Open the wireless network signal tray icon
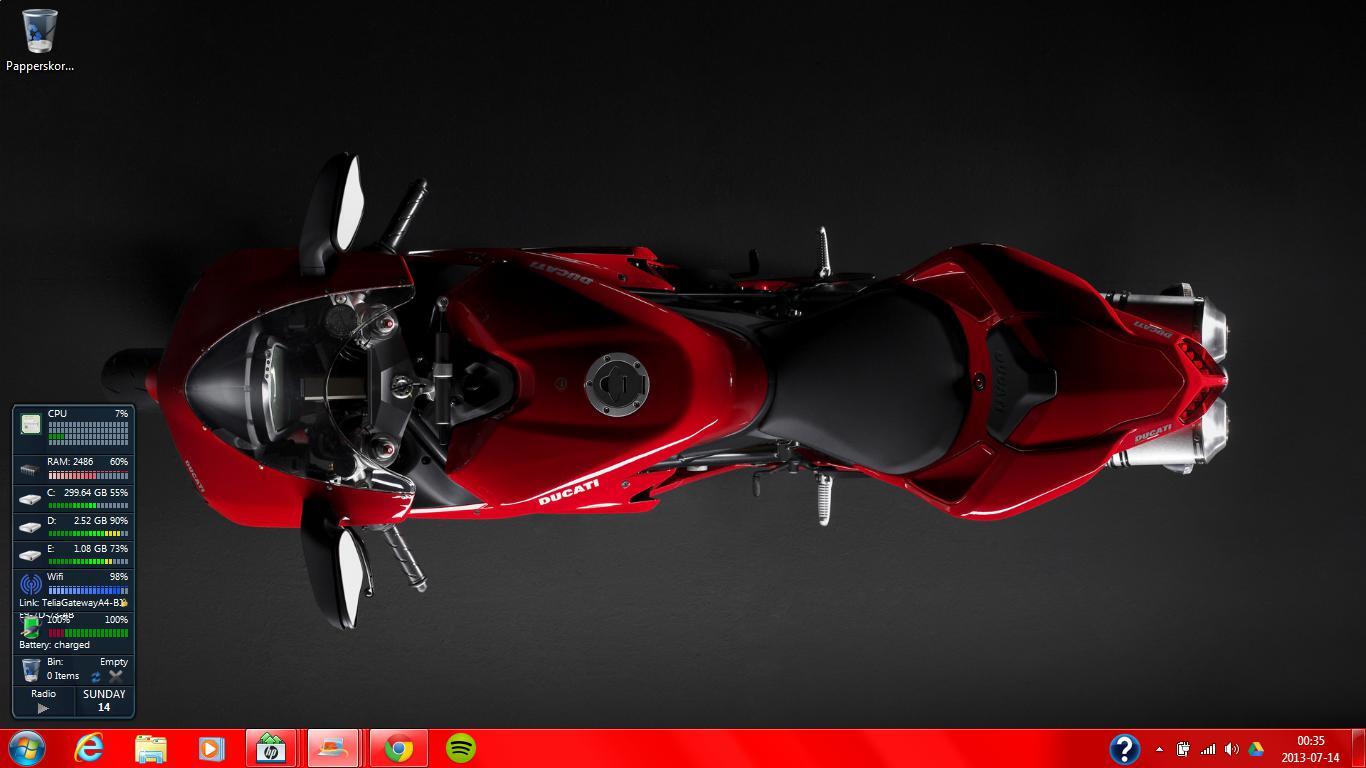Image resolution: width=1366 pixels, height=768 pixels. [x=1208, y=749]
